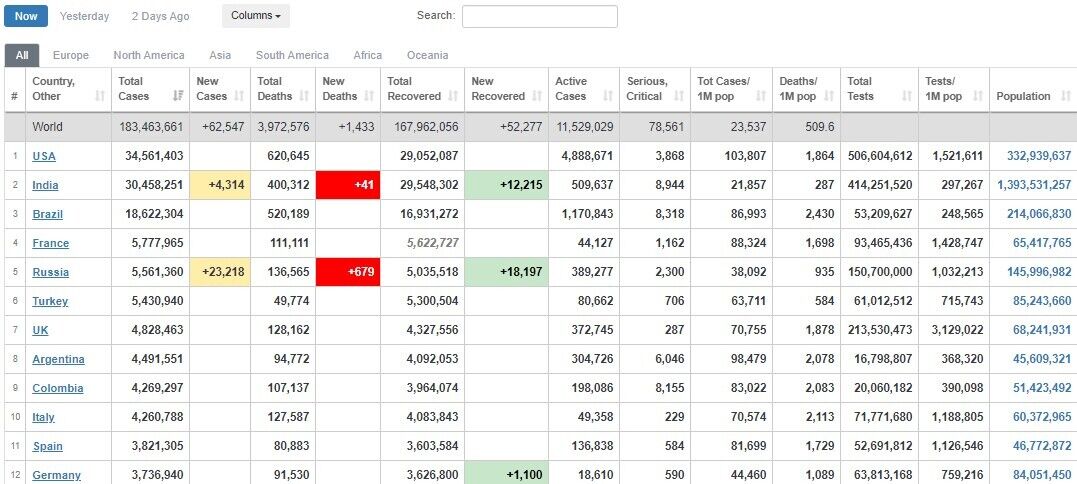Sort by Active Cases sort icon
This screenshot has height=484, width=1077.
click(x=606, y=96)
